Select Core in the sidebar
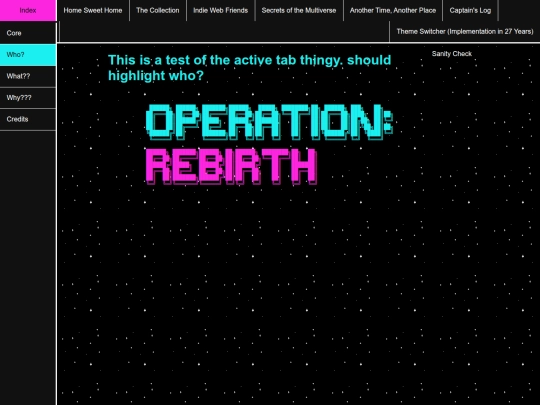Image resolution: width=540 pixels, height=405 pixels. 28,33
